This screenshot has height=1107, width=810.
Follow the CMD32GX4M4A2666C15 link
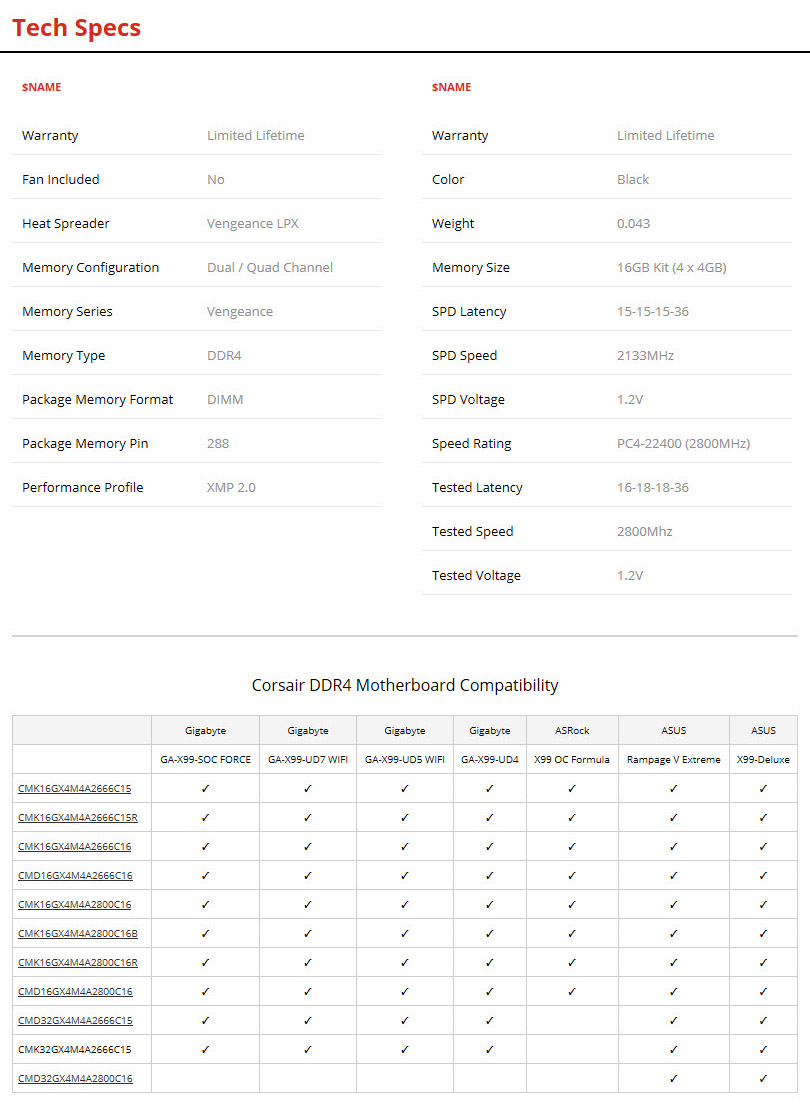click(x=75, y=1020)
